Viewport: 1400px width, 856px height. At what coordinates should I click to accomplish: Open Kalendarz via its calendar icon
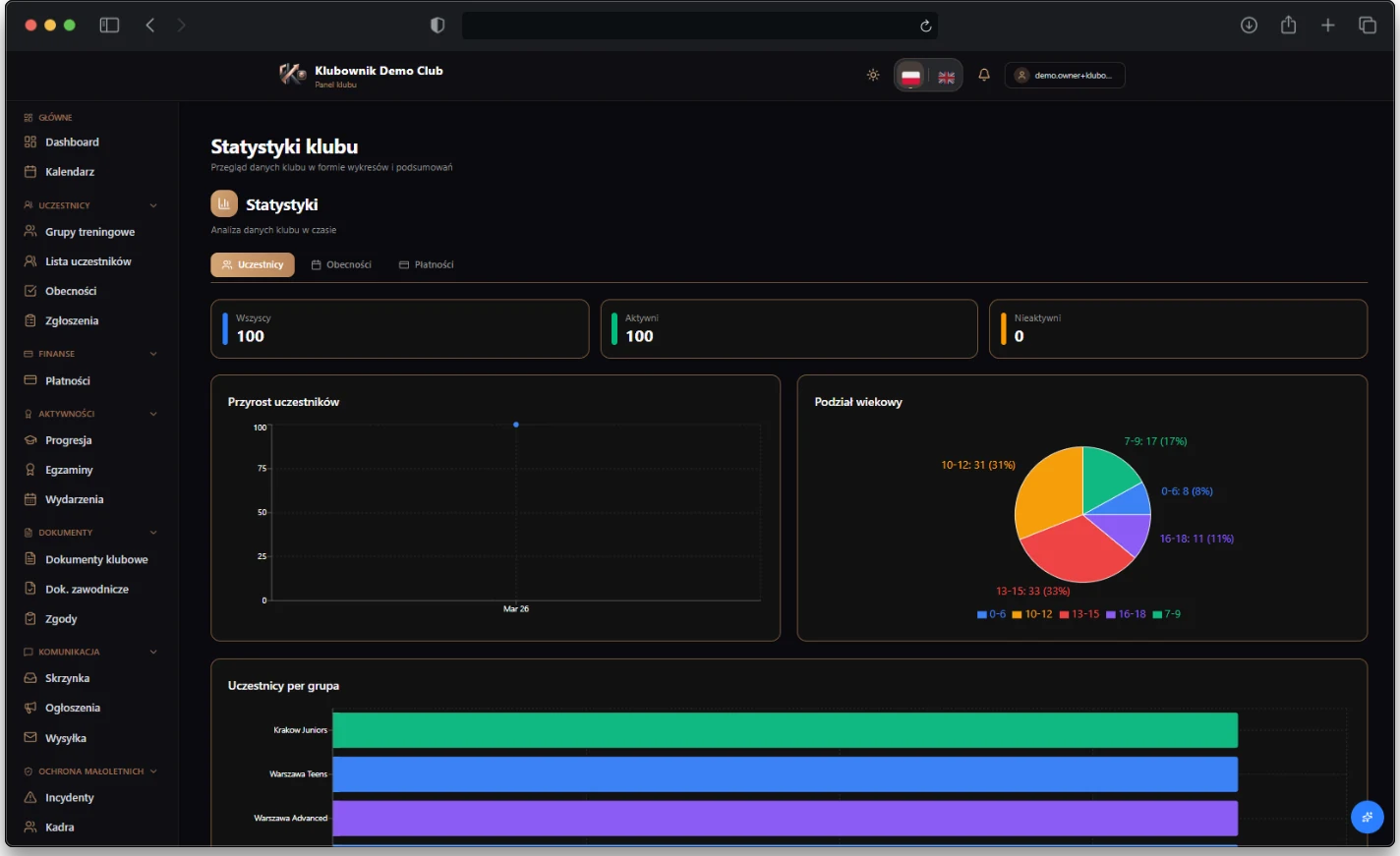(29, 171)
